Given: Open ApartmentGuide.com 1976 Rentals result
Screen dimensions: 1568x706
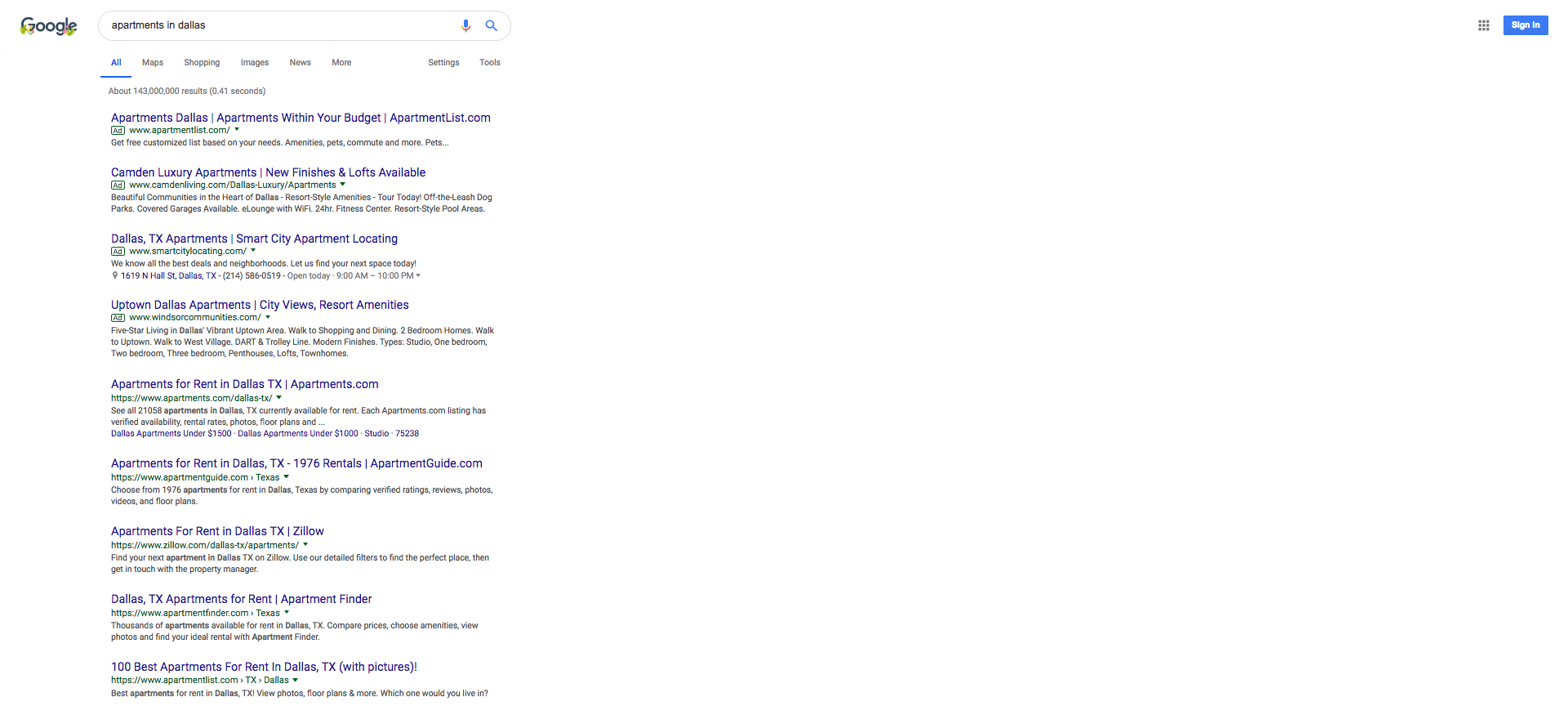Looking at the screenshot, I should pyautogui.click(x=296, y=463).
